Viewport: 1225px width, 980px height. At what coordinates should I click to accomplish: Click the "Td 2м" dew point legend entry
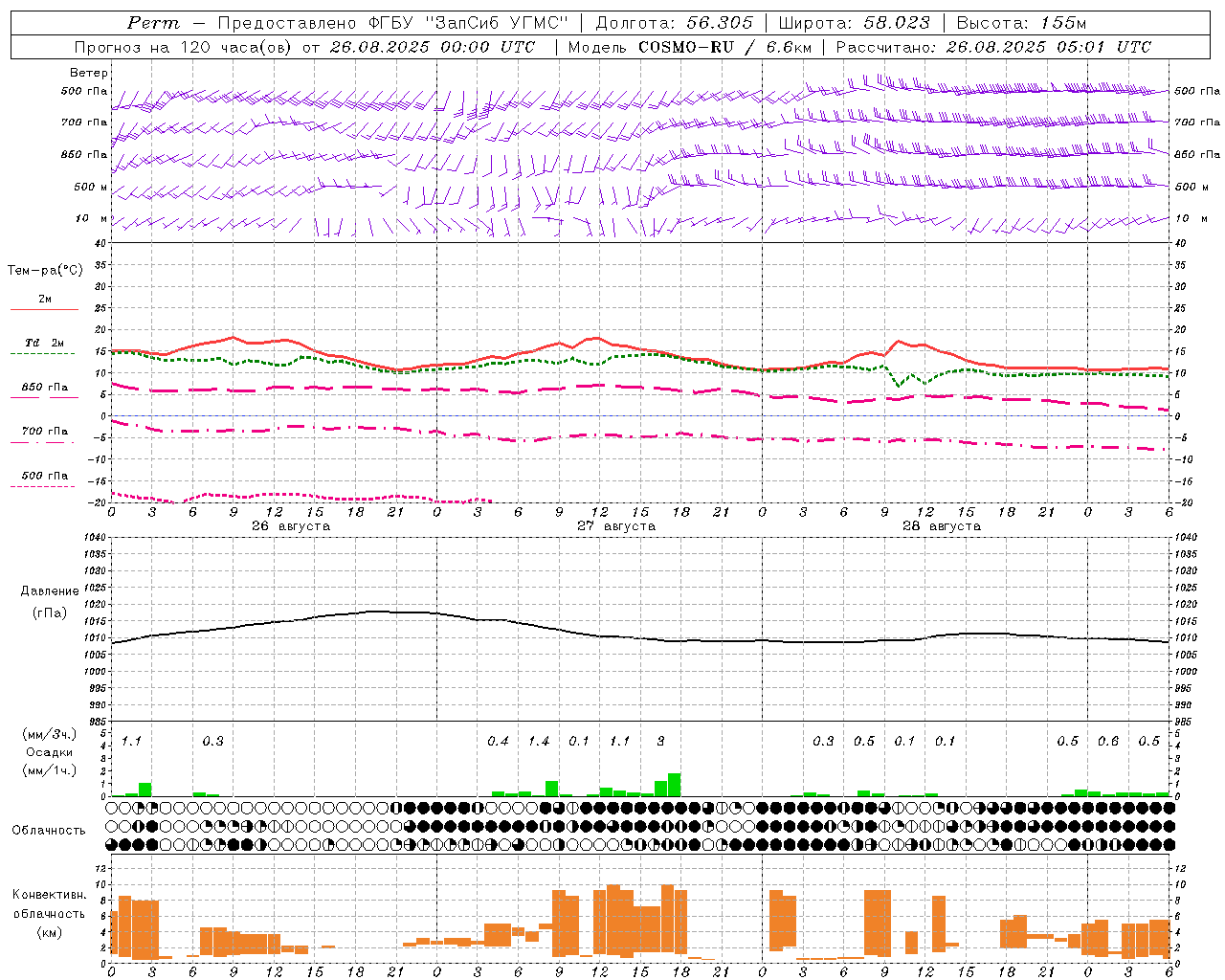pyautogui.click(x=44, y=343)
